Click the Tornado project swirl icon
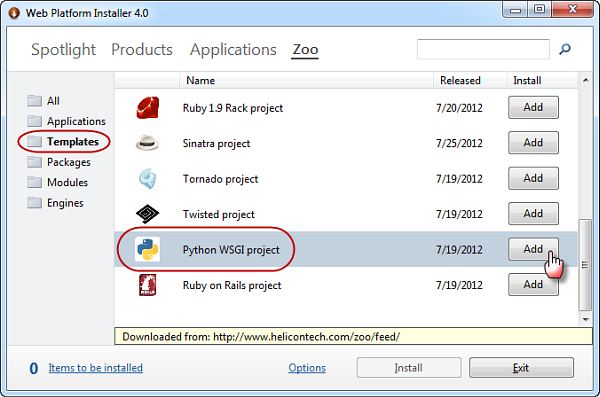This screenshot has height=397, width=600. coord(148,179)
